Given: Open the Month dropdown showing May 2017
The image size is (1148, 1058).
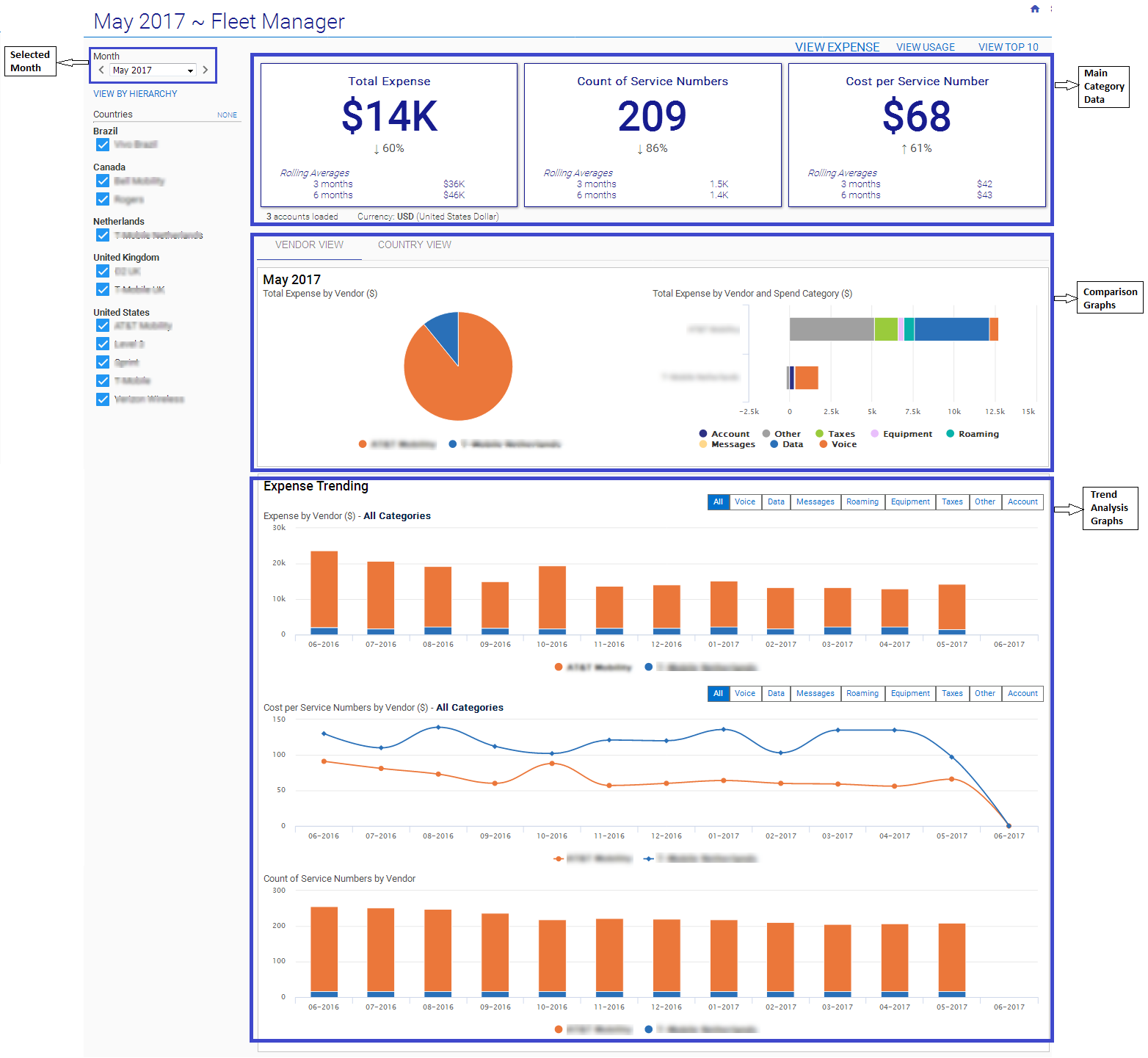Looking at the screenshot, I should pos(153,70).
